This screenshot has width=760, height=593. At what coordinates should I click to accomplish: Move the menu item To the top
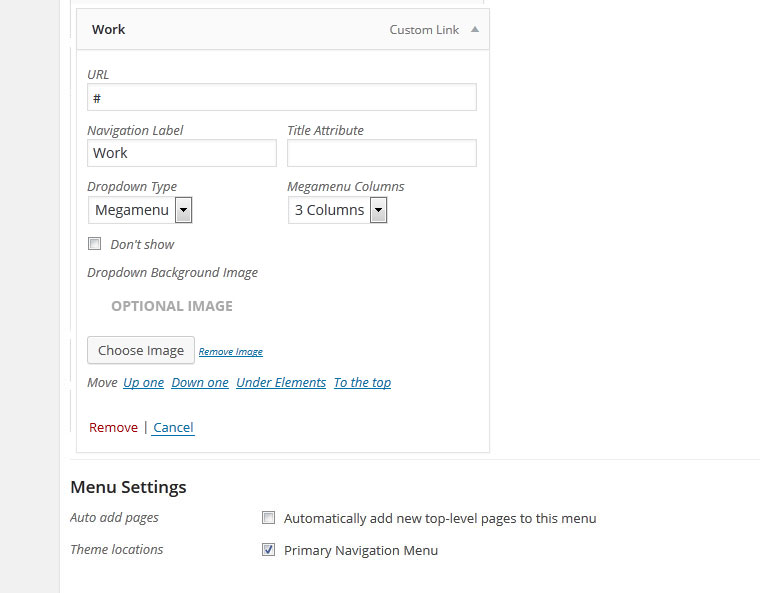[x=362, y=382]
